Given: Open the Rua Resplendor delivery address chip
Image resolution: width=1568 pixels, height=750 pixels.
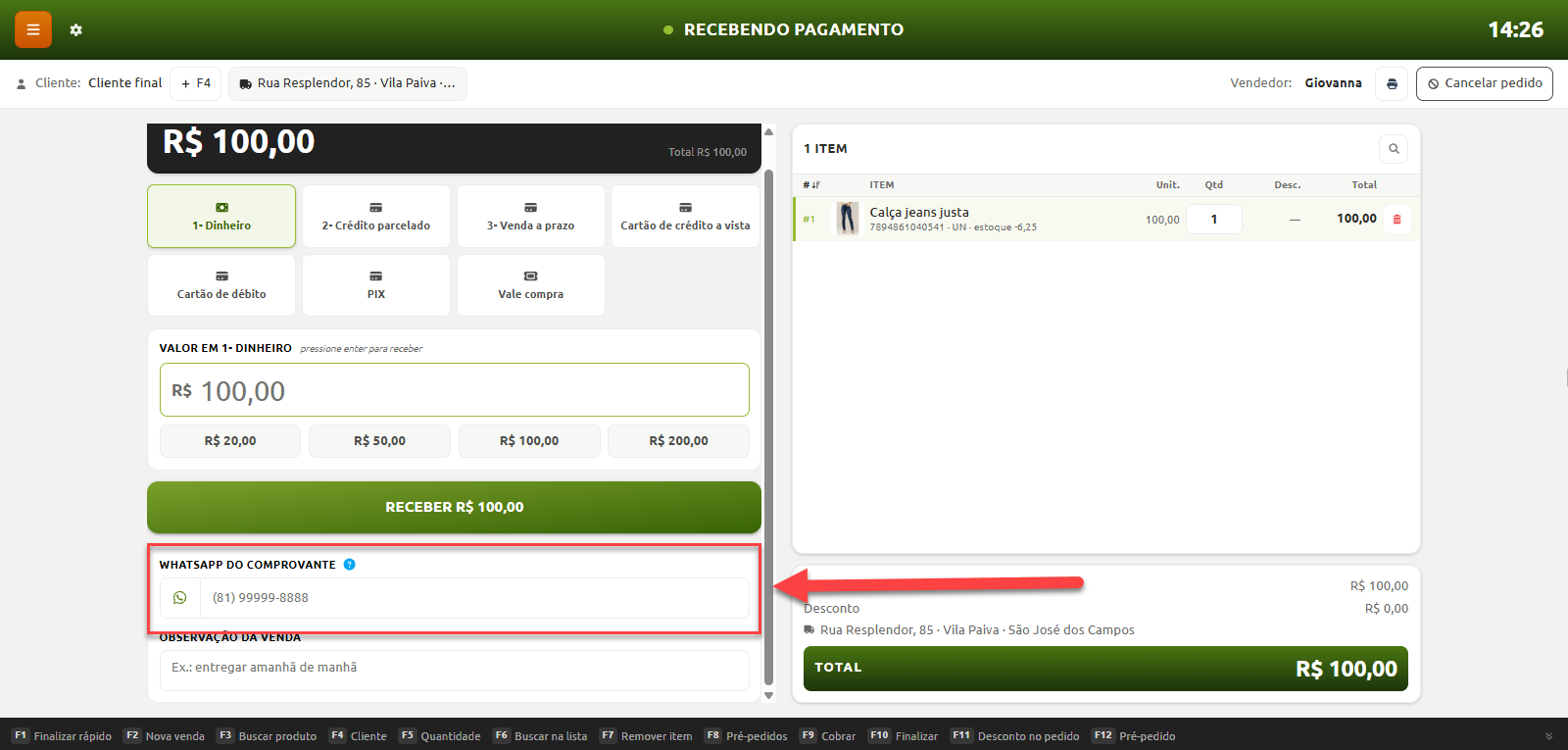Looking at the screenshot, I should [348, 83].
